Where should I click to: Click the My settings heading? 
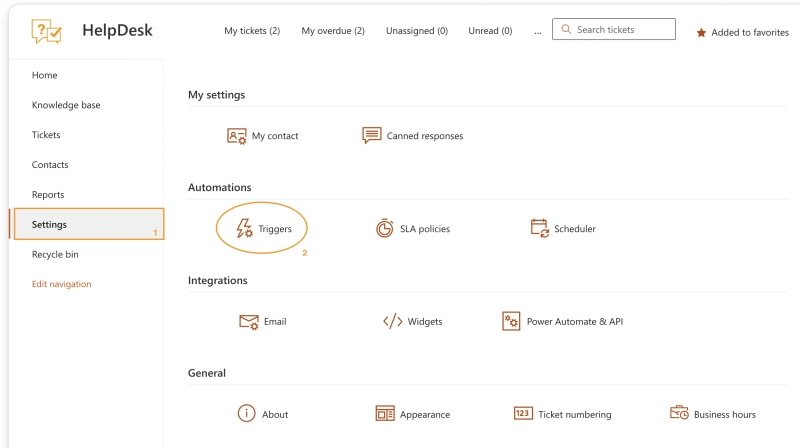216,95
